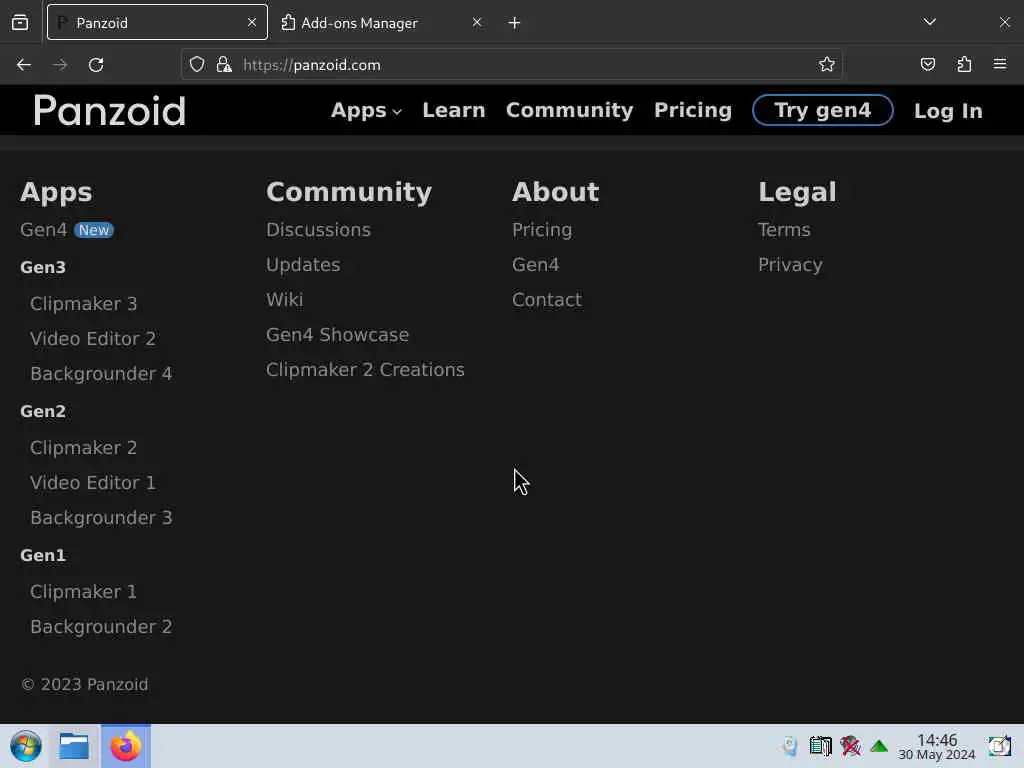Reload the Panzoid page
This screenshot has width=1024, height=768.
[x=96, y=65]
